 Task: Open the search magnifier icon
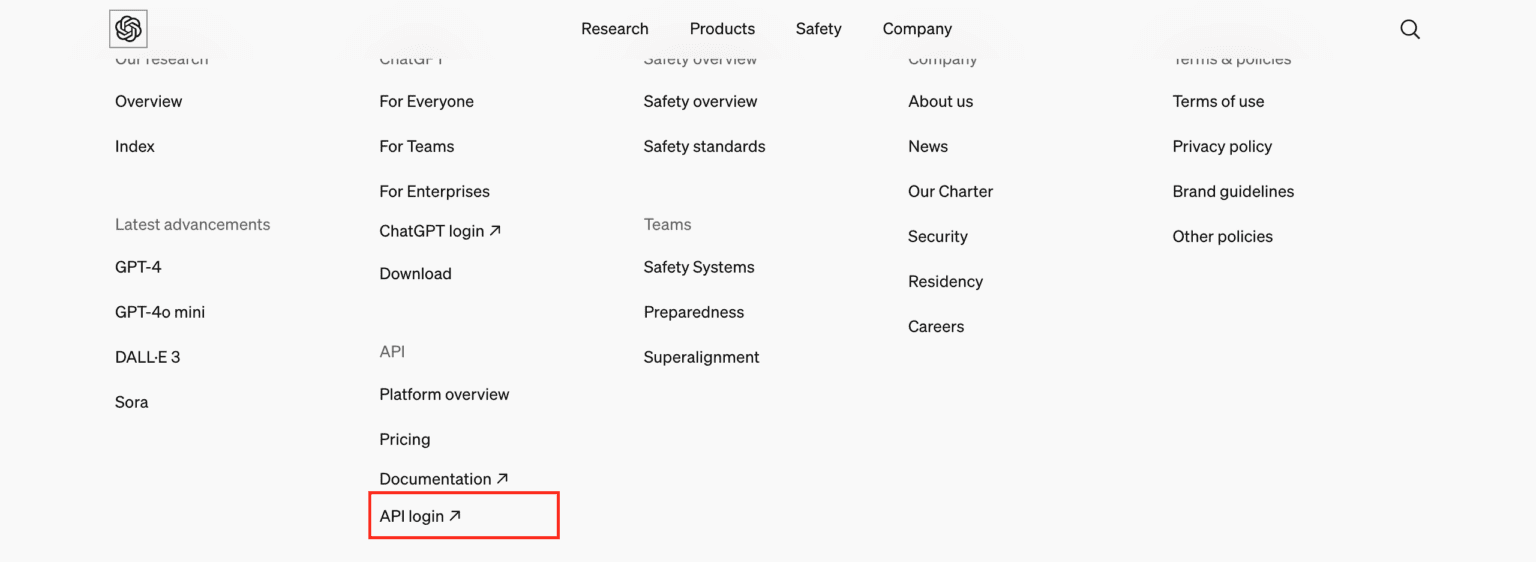[x=1410, y=29]
